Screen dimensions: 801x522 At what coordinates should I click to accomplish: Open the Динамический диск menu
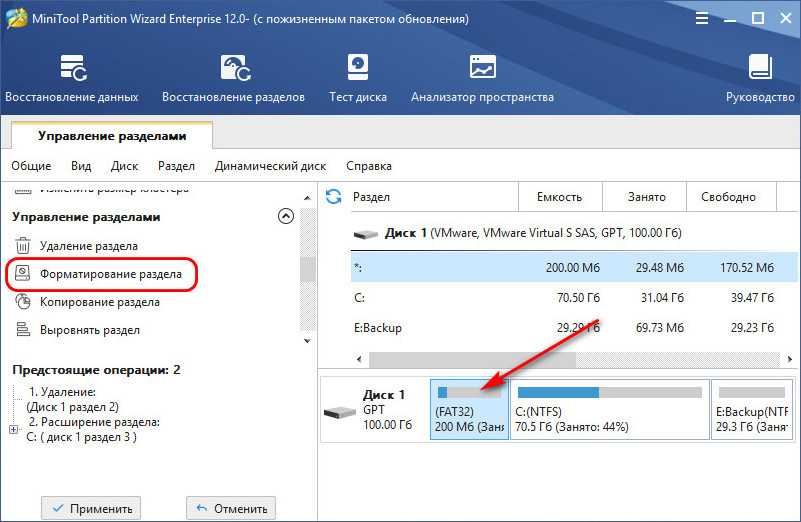[x=270, y=166]
